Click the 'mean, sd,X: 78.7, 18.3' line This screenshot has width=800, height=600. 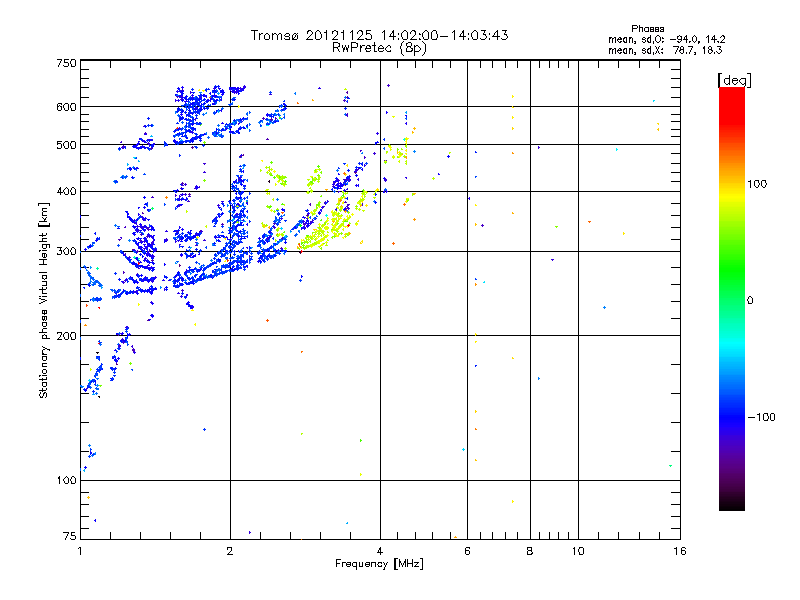(x=665, y=50)
